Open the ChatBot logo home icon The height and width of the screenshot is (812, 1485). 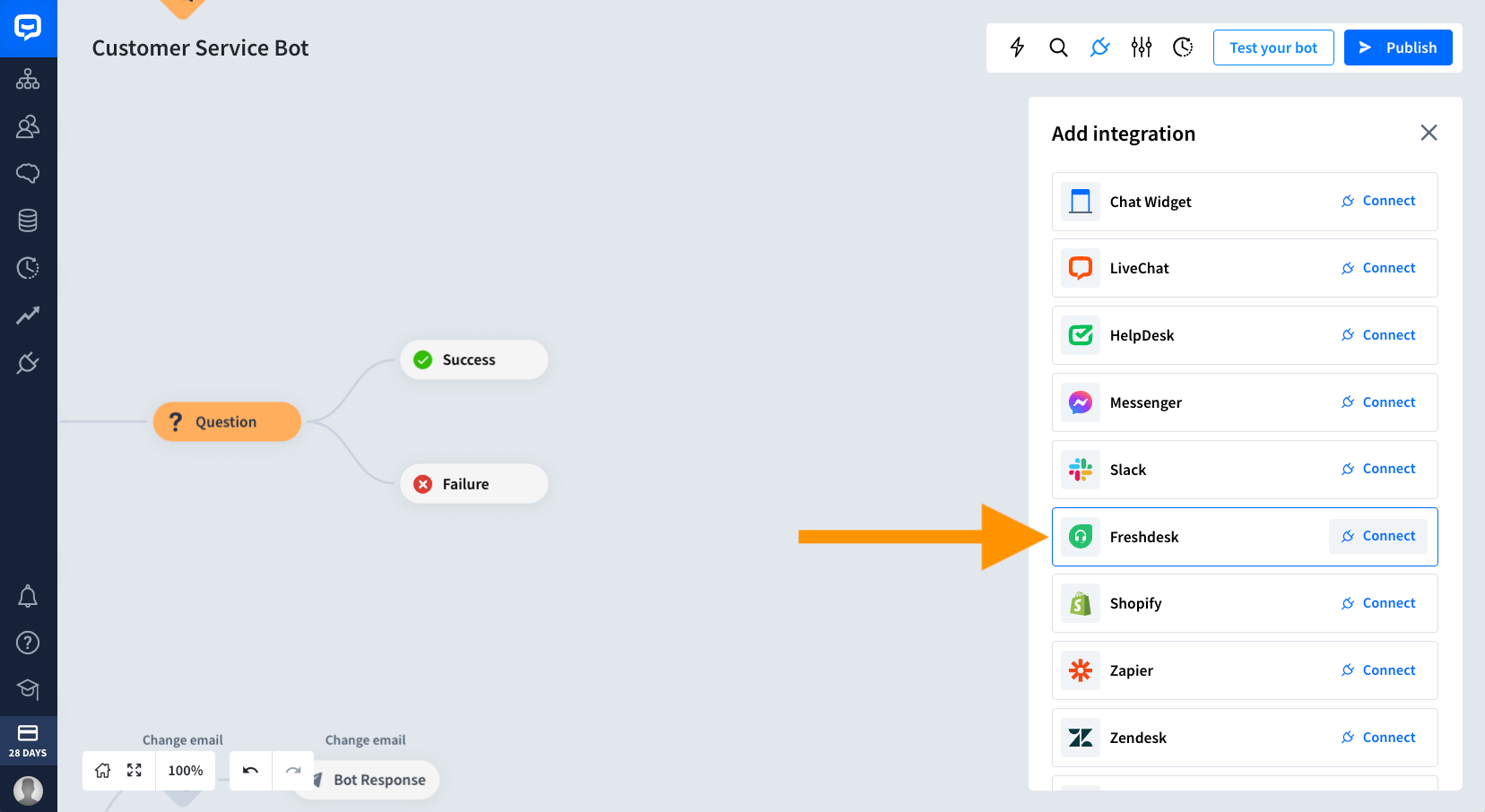(28, 28)
